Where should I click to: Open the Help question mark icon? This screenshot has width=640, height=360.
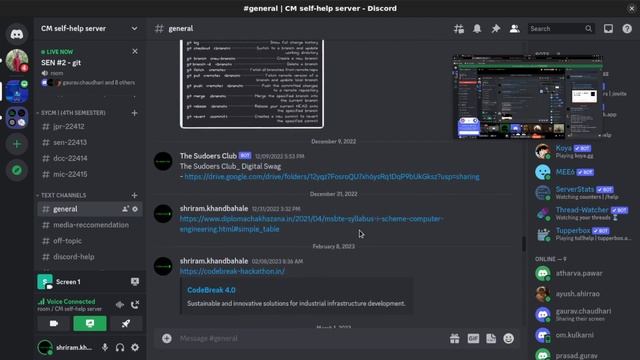[x=627, y=29]
